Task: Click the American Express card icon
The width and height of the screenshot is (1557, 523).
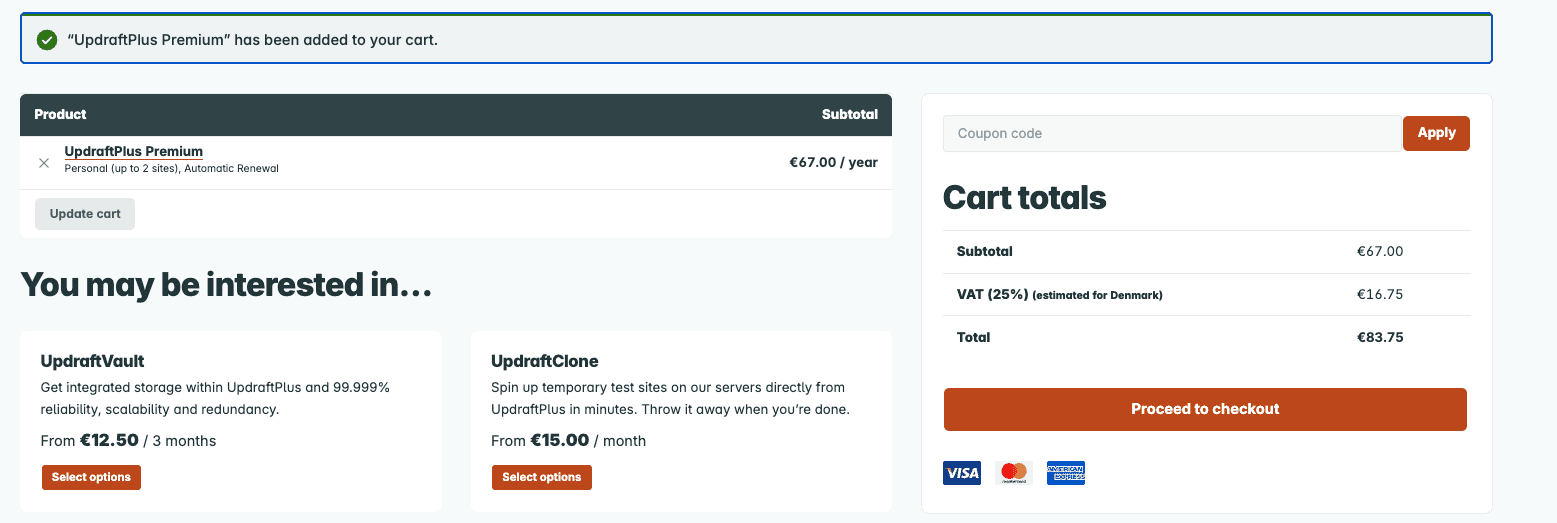Action: 1066,473
